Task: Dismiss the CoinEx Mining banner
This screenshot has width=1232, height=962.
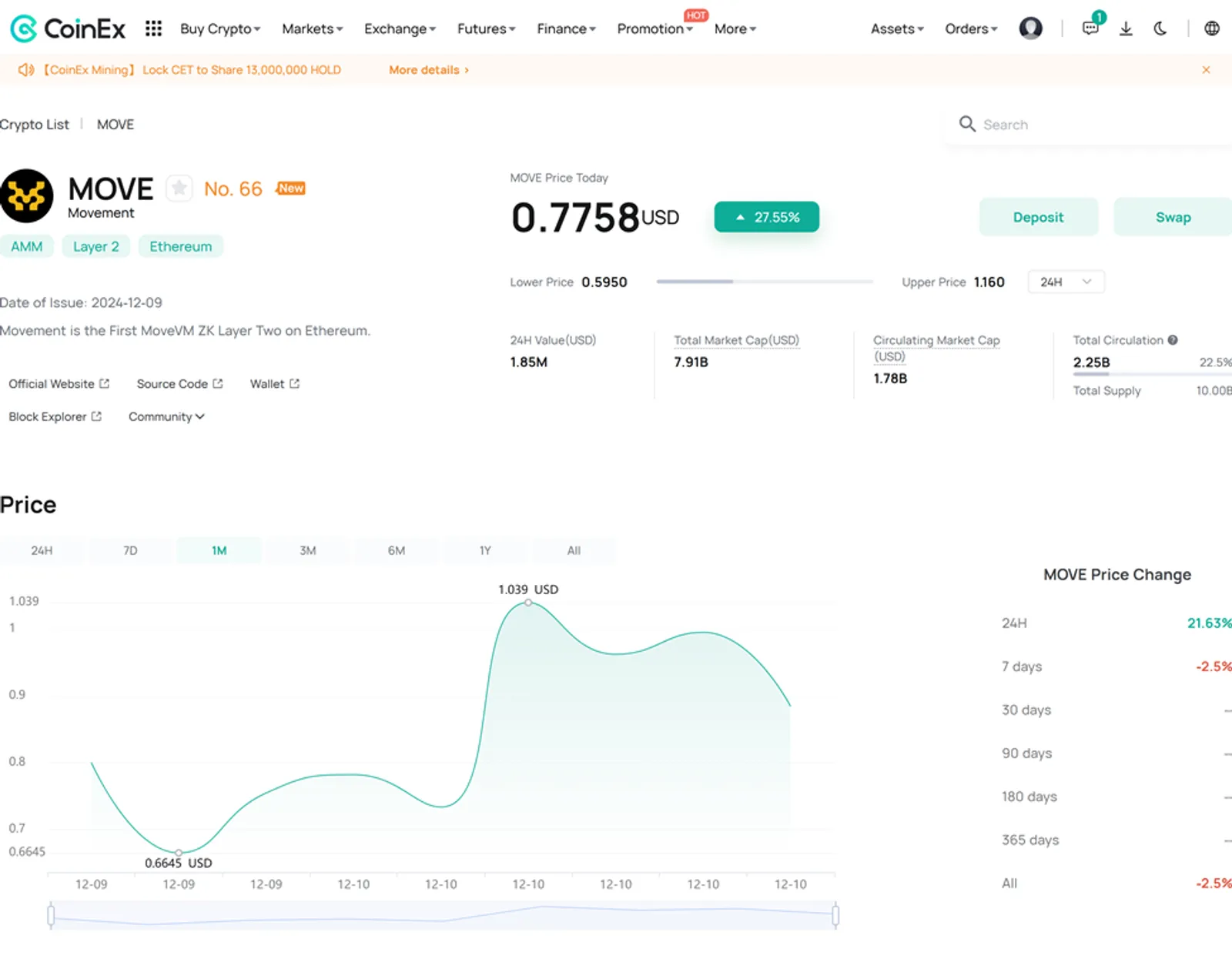Action: click(x=1206, y=70)
